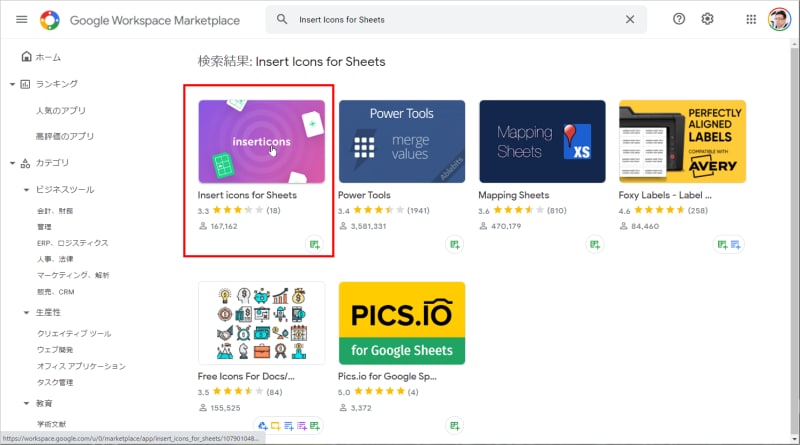Select 人気のアプリ in the sidebar
The image size is (800, 445).
59,110
